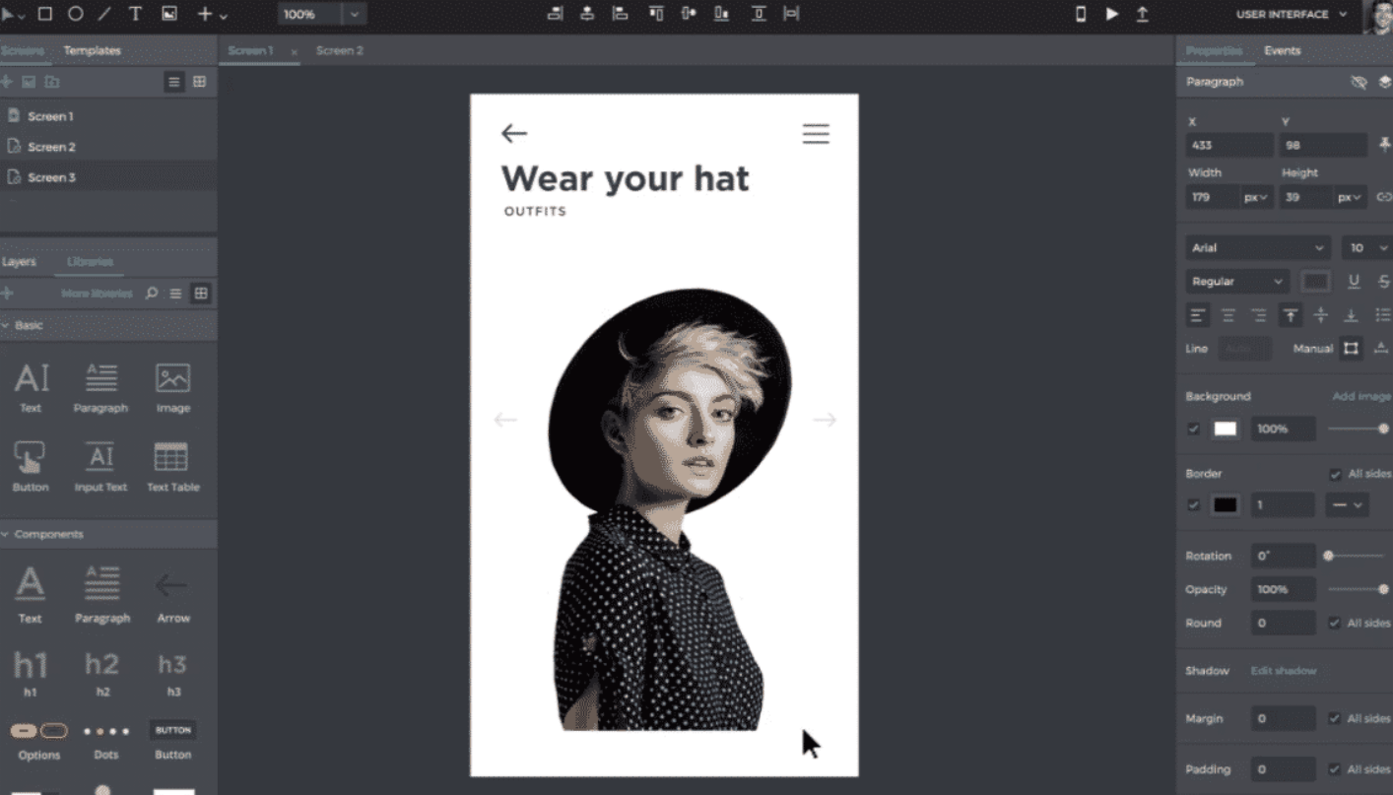Viewport: 1393px width, 795px height.
Task: Toggle the Border enabled checkbox
Action: pos(1193,505)
